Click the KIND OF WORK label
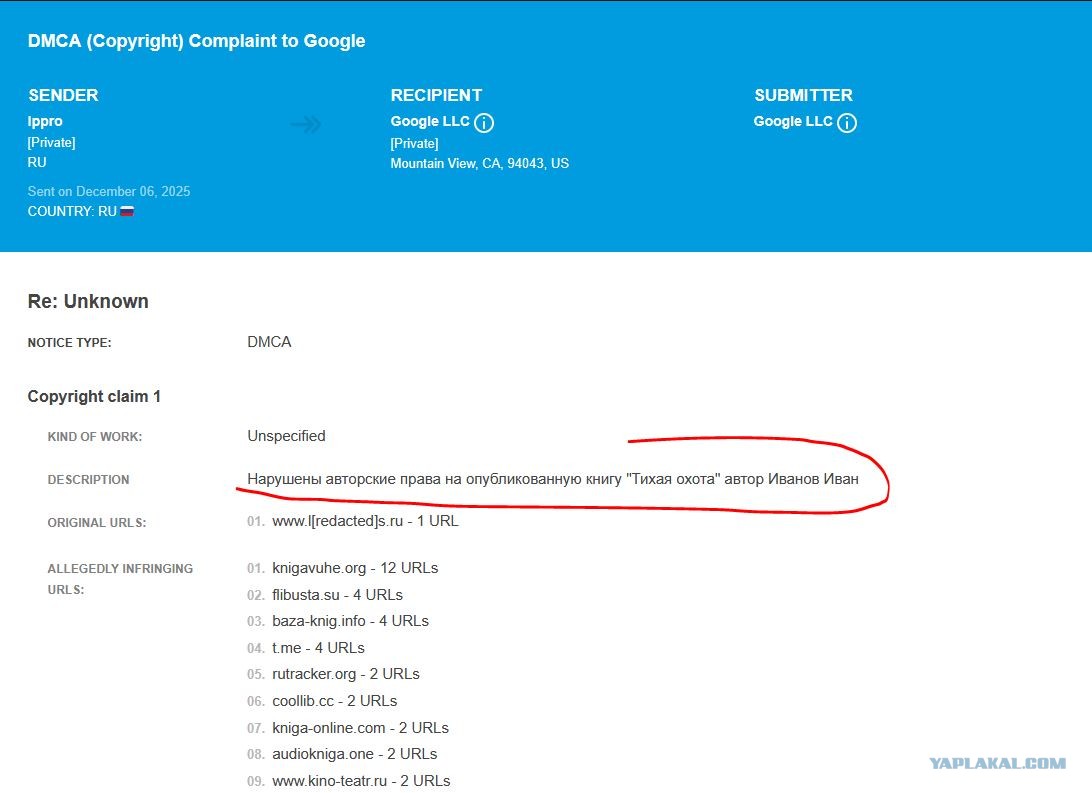 [95, 437]
